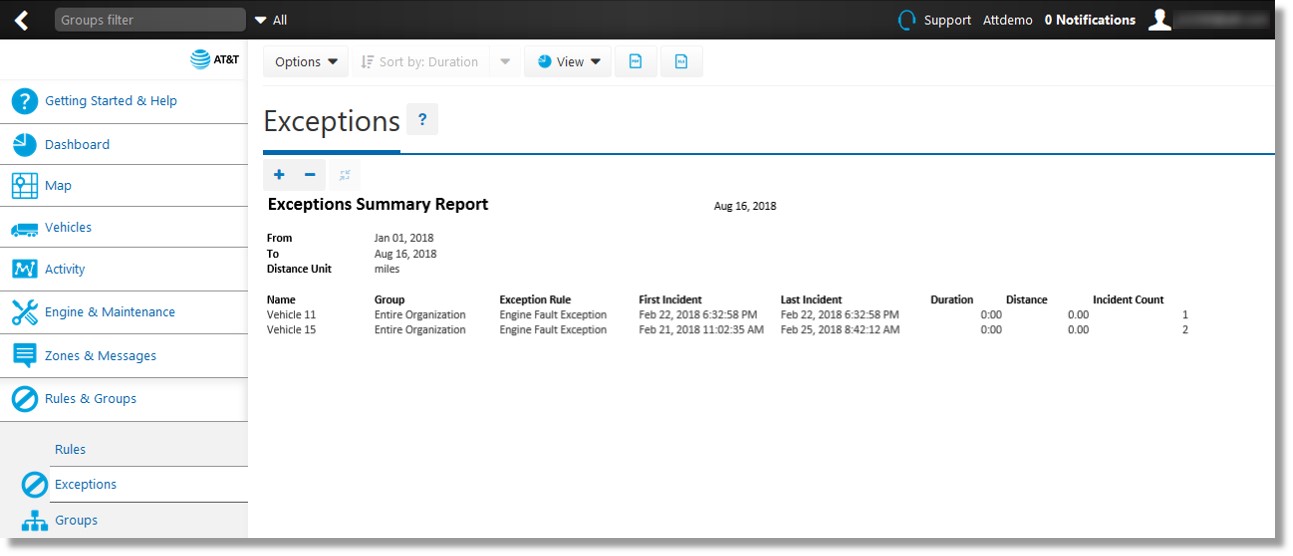Select Rules in the submenu

click(70, 449)
